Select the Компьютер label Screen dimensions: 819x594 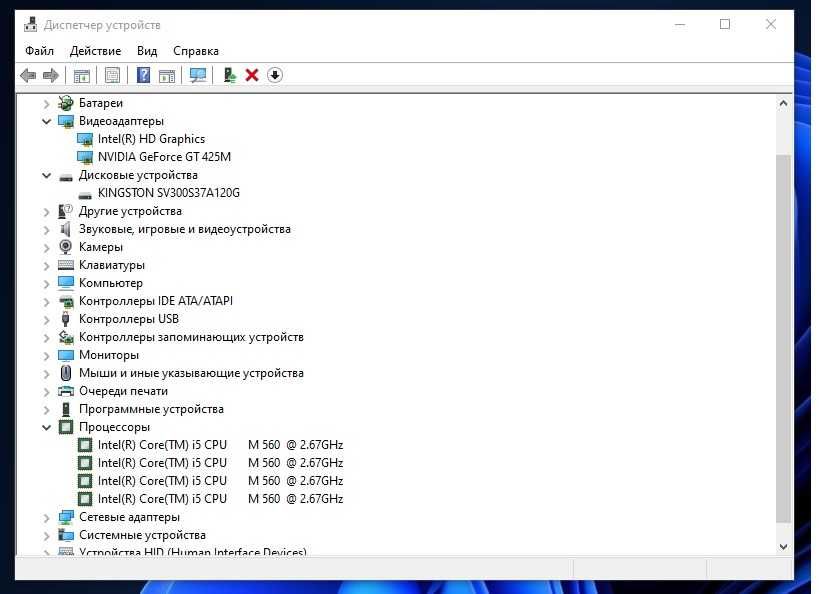click(111, 283)
